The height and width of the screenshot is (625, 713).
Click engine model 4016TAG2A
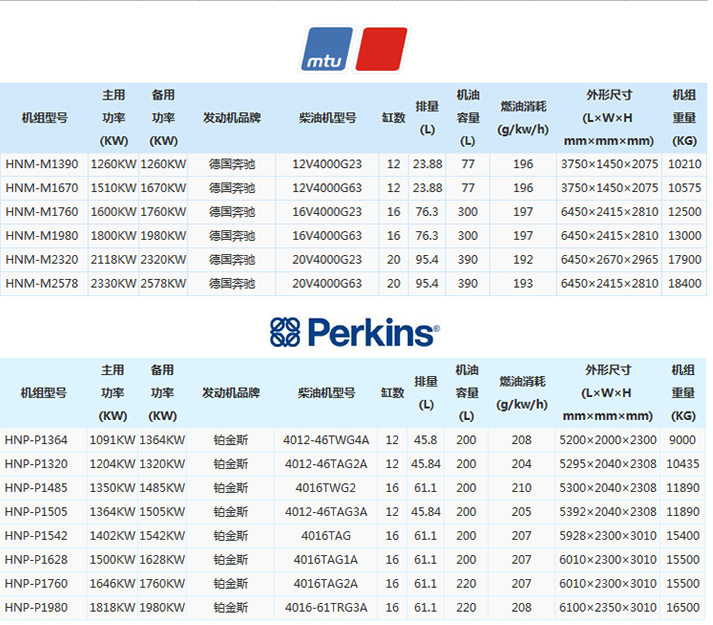326,583
